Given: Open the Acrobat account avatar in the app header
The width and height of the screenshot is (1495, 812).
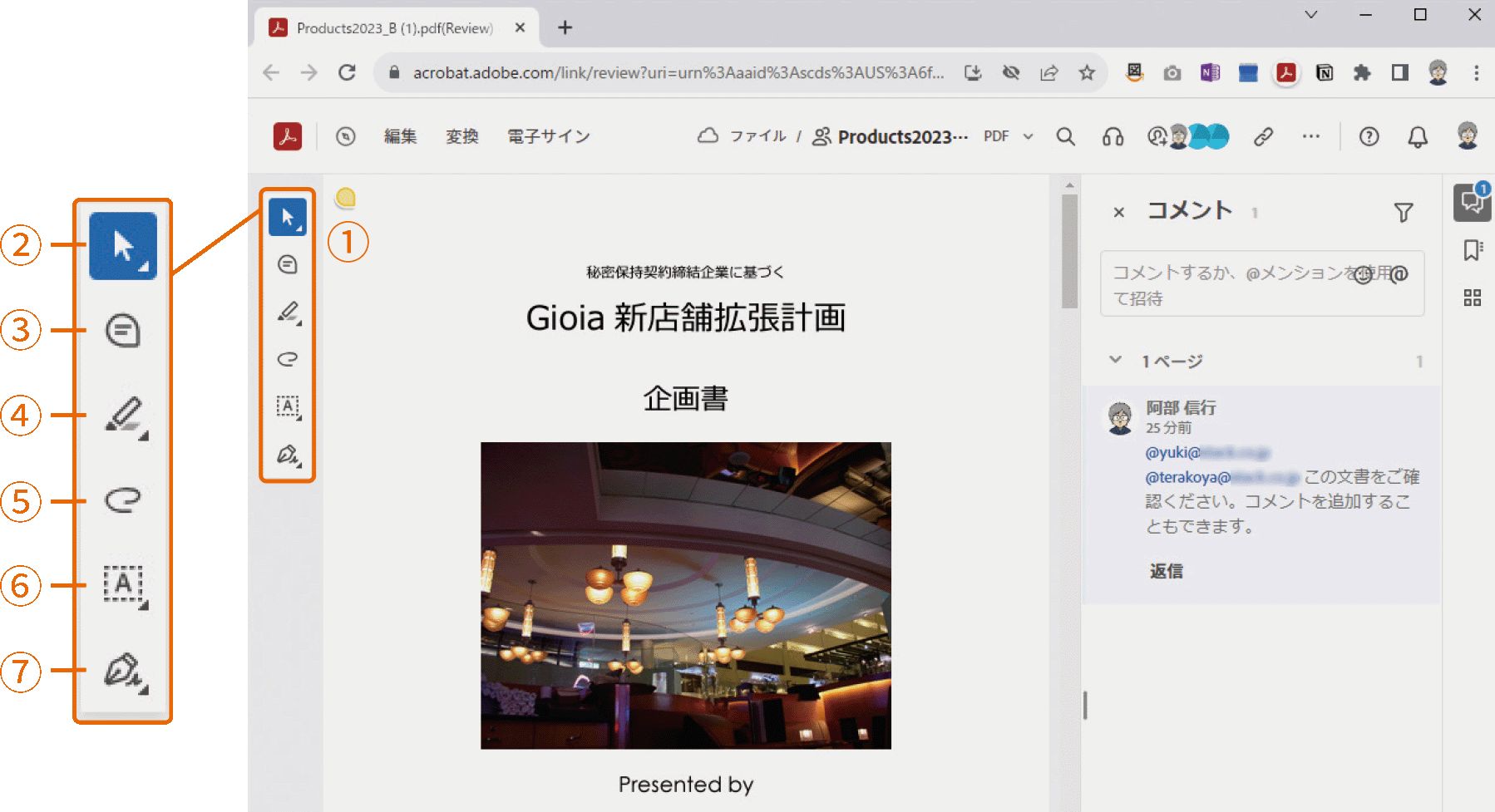Looking at the screenshot, I should pyautogui.click(x=1468, y=135).
